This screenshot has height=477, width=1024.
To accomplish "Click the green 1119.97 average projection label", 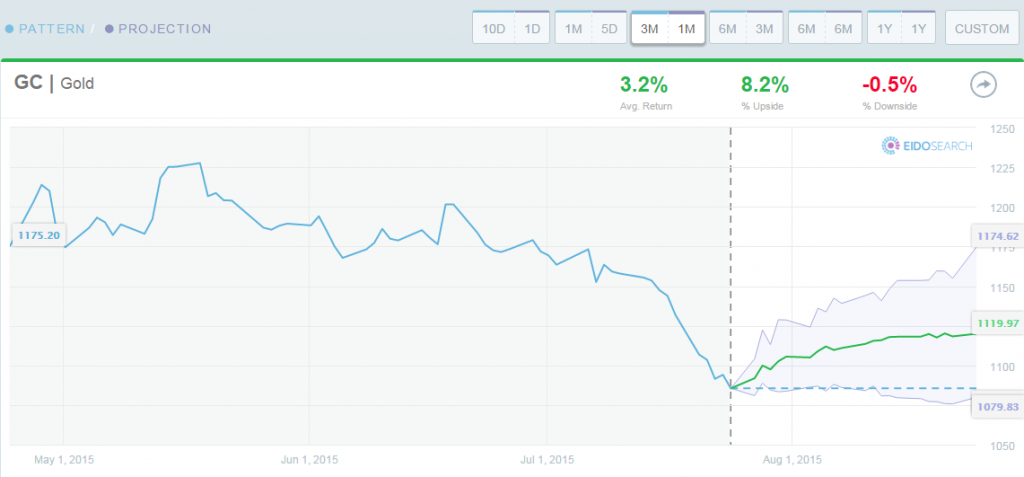I will [998, 322].
